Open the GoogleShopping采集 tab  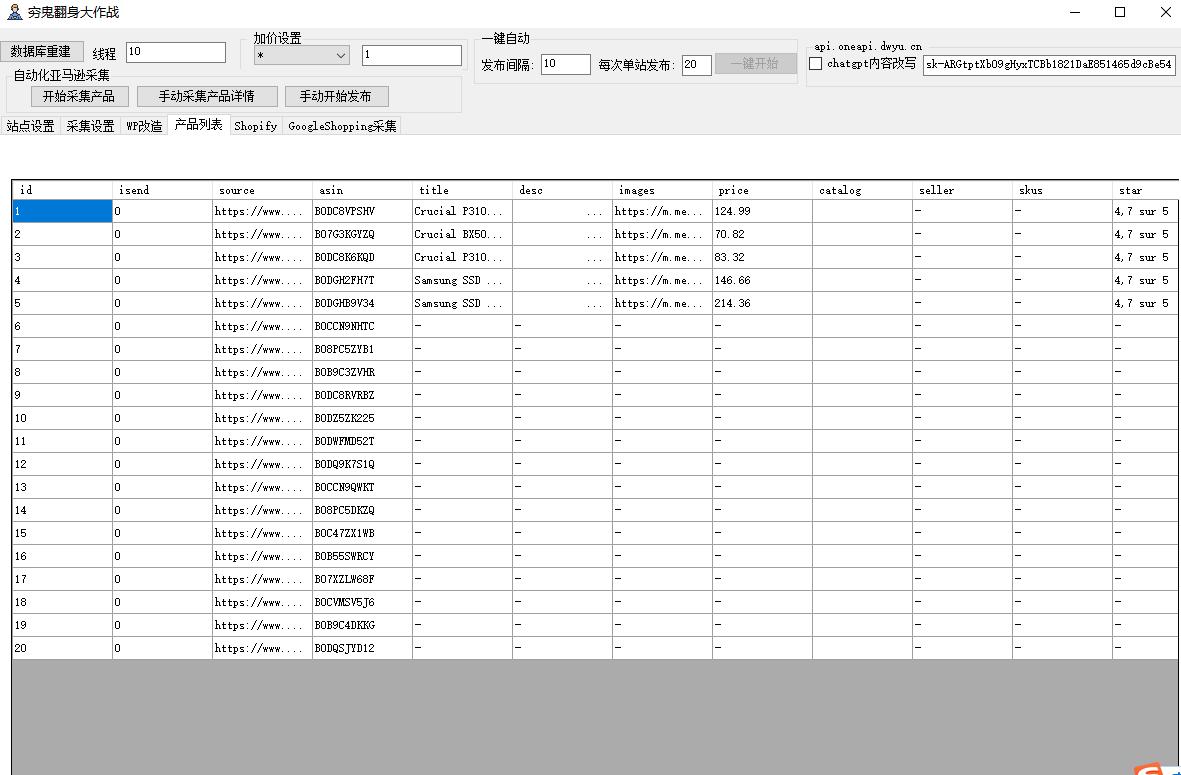pyautogui.click(x=343, y=126)
